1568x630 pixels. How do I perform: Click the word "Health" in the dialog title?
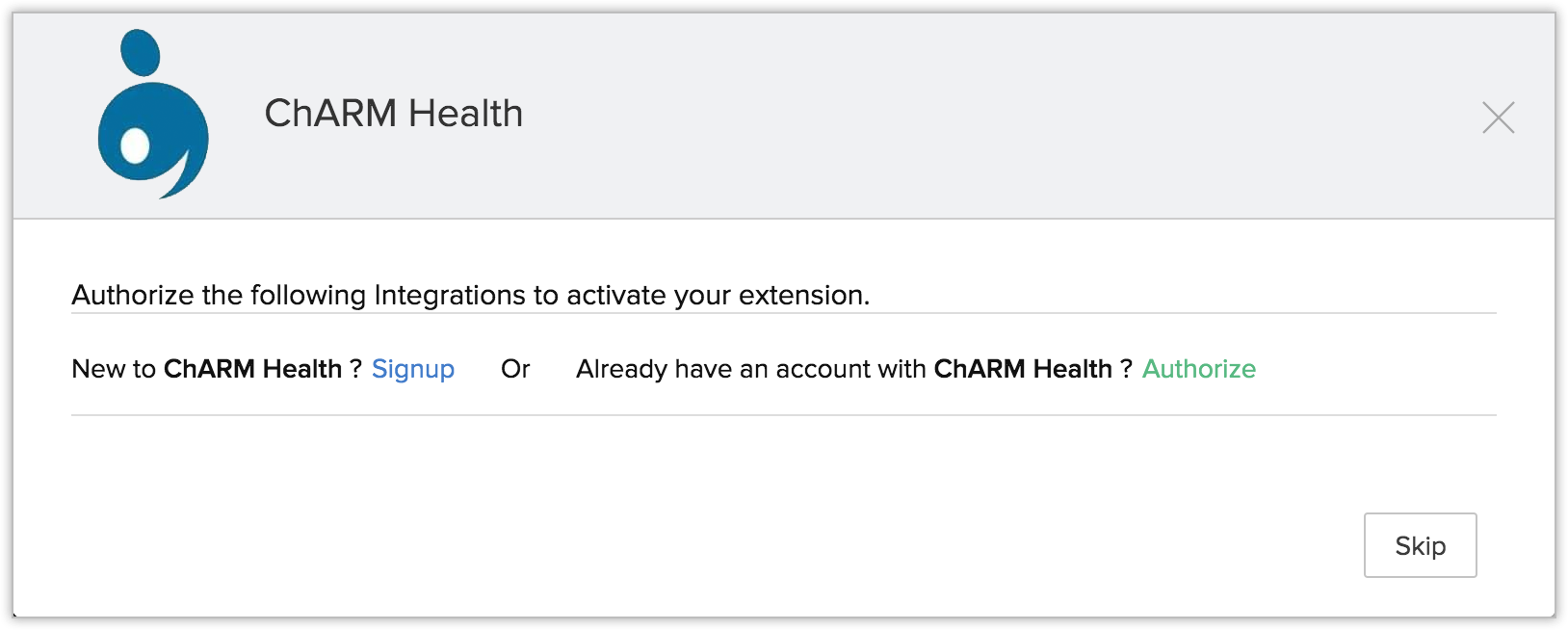coord(465,114)
